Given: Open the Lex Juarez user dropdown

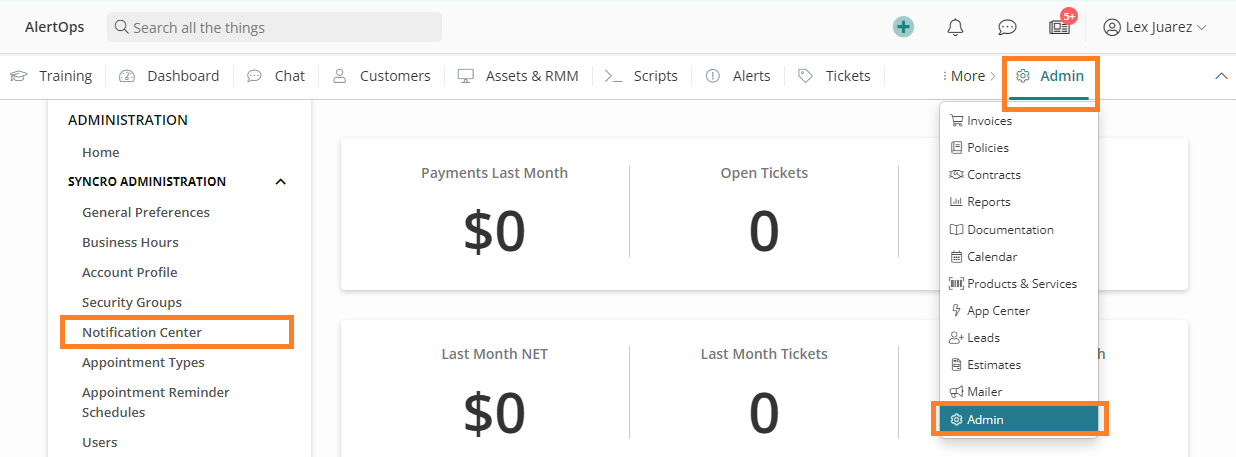Looking at the screenshot, I should coord(1155,27).
